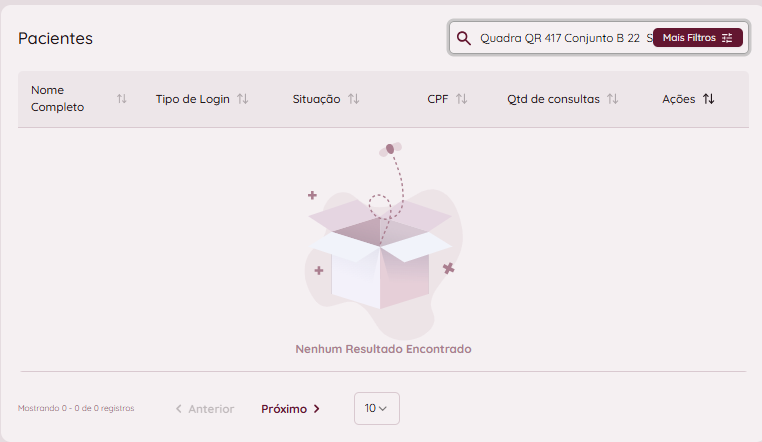Click the Situação column header text
The image size is (762, 442).
[x=316, y=99]
